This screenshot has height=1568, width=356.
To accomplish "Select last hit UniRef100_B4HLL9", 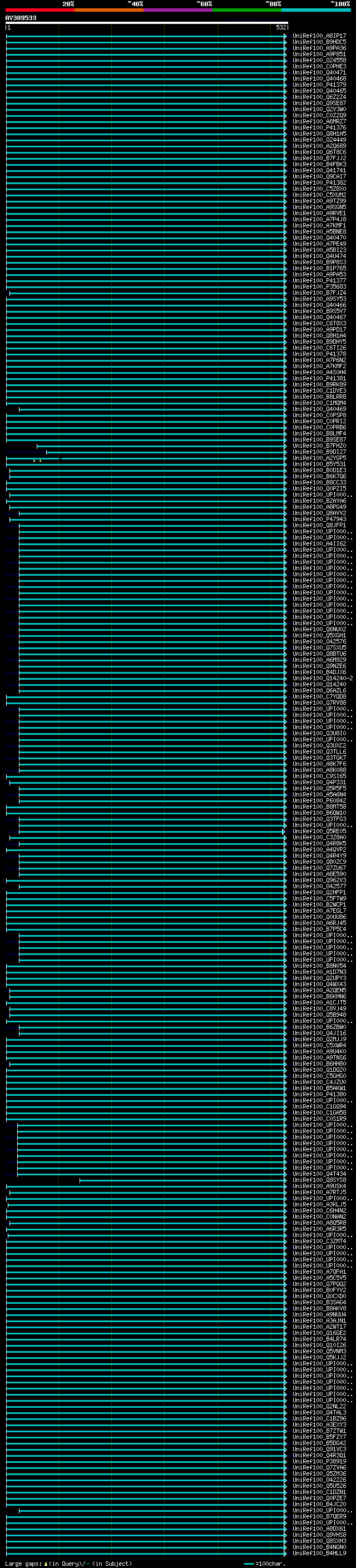I will 319,1554.
